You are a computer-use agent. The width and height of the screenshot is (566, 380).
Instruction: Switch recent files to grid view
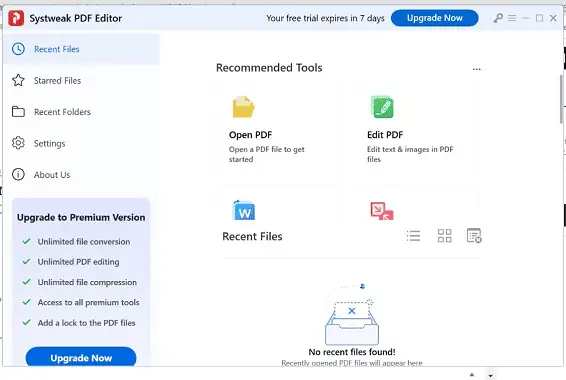[x=444, y=236]
